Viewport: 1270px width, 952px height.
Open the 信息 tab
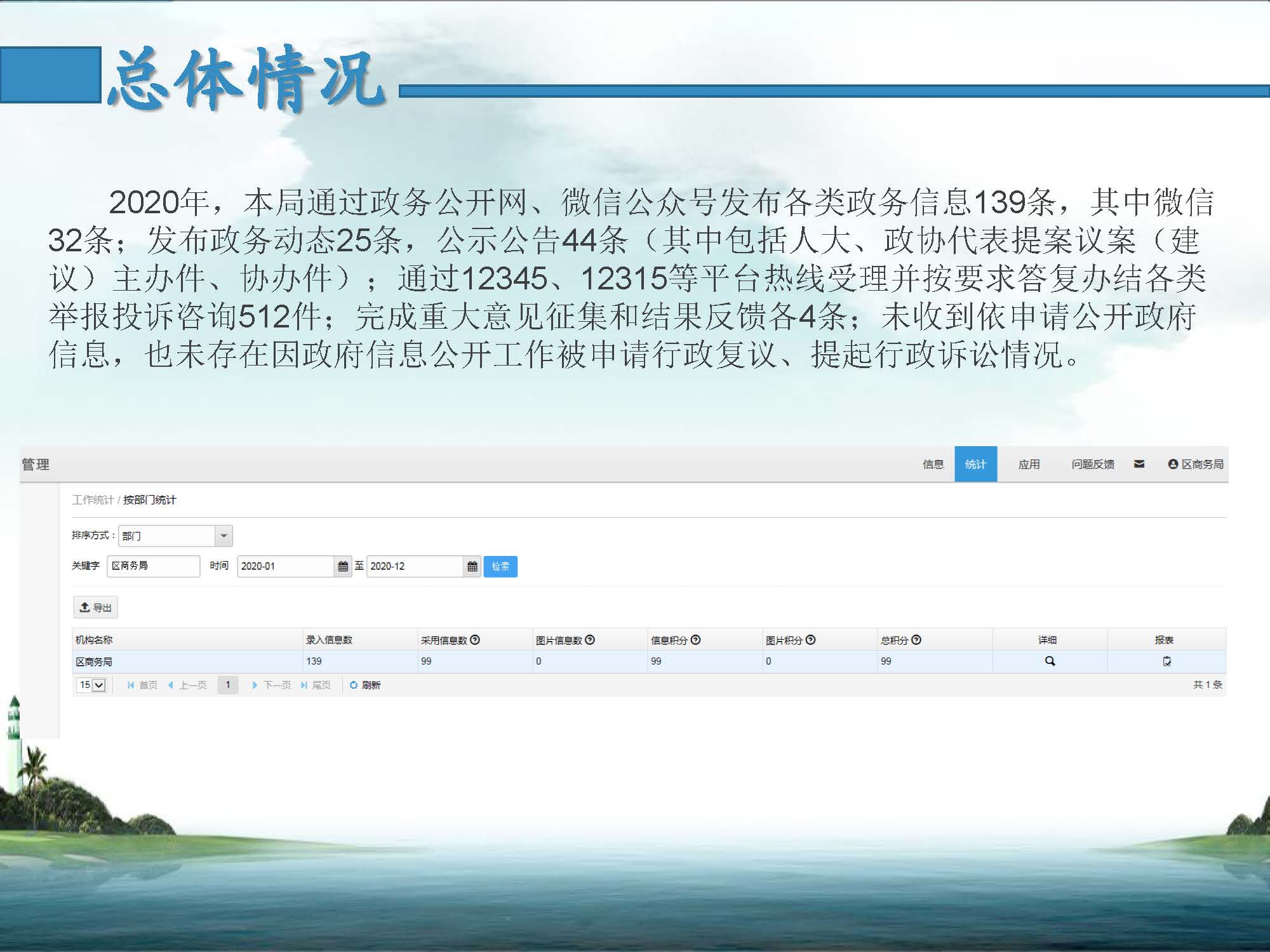pos(933,464)
